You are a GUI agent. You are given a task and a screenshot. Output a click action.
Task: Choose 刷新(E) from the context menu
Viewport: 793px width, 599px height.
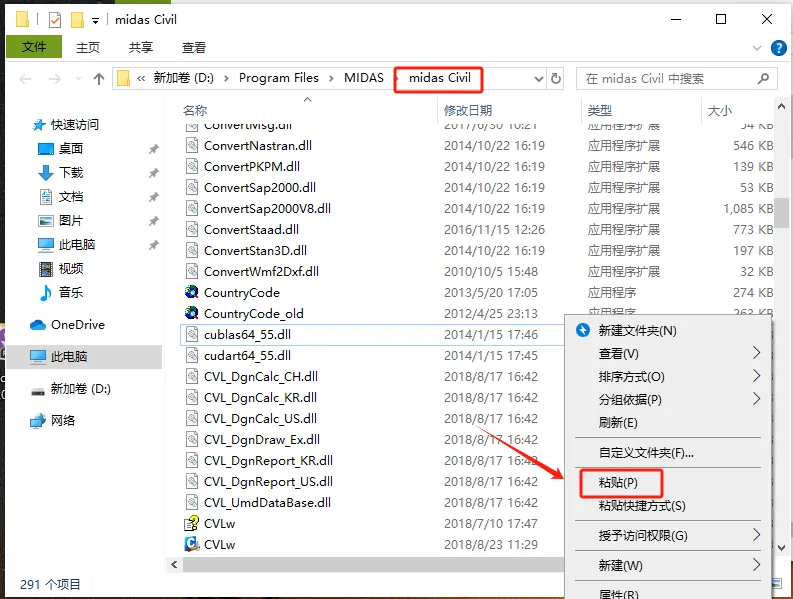(x=618, y=422)
